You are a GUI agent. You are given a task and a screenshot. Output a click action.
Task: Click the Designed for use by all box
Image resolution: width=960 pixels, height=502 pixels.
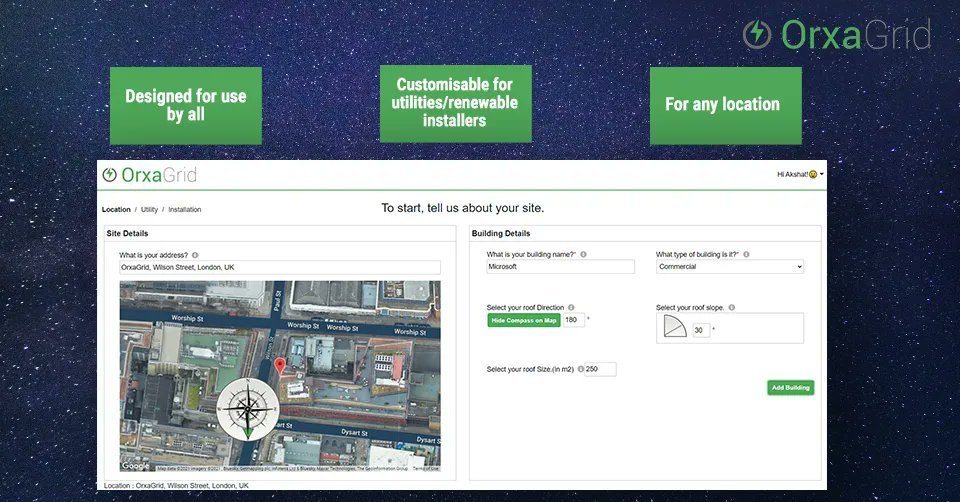tap(186, 106)
